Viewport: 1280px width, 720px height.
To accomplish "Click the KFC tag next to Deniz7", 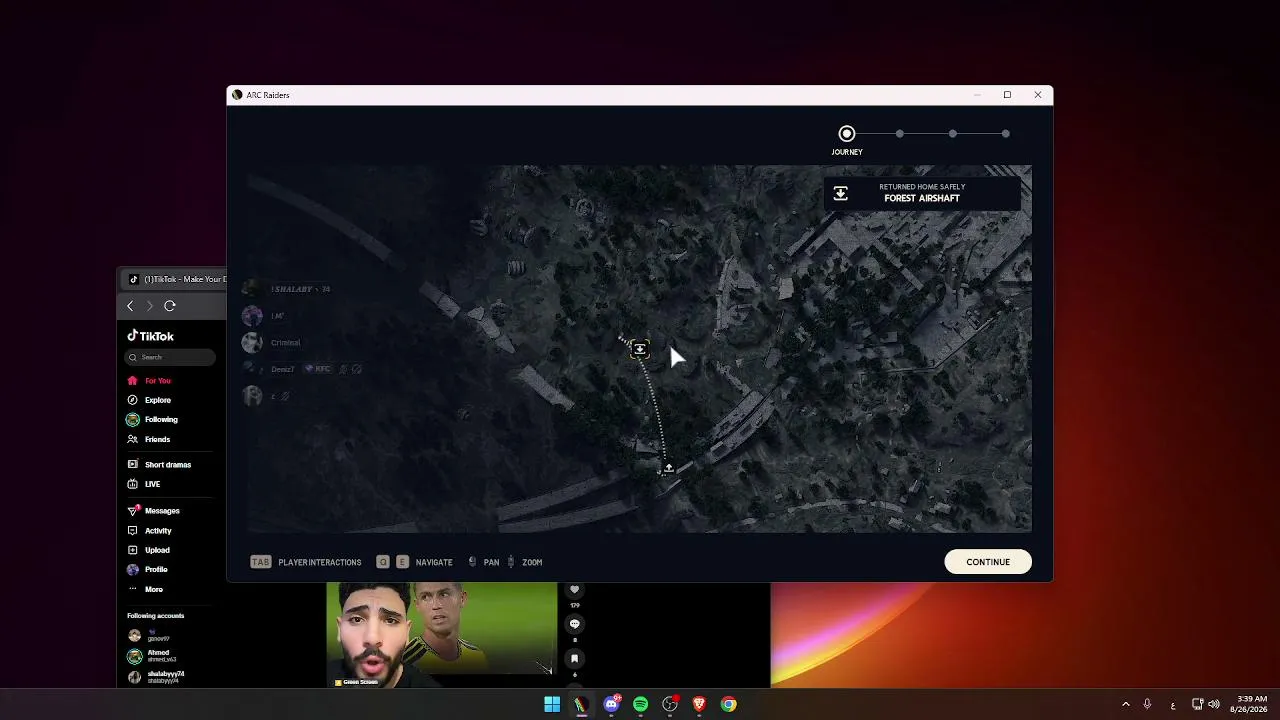I will click(318, 369).
